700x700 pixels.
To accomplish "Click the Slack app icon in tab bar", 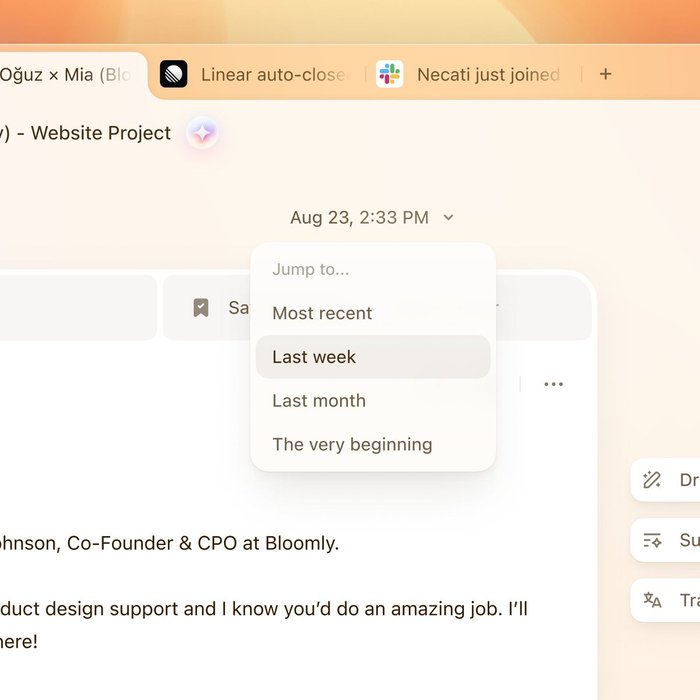I will tap(389, 74).
